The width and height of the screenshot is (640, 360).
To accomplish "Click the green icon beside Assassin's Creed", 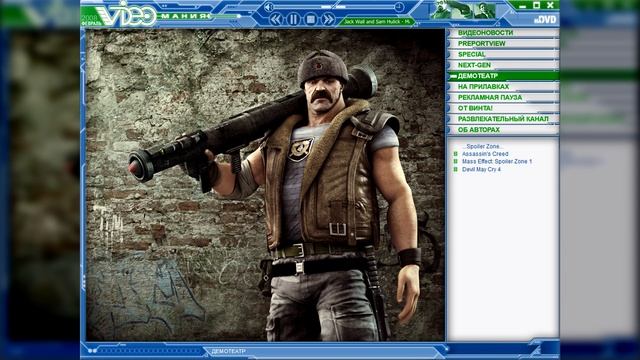I will (x=456, y=154).
